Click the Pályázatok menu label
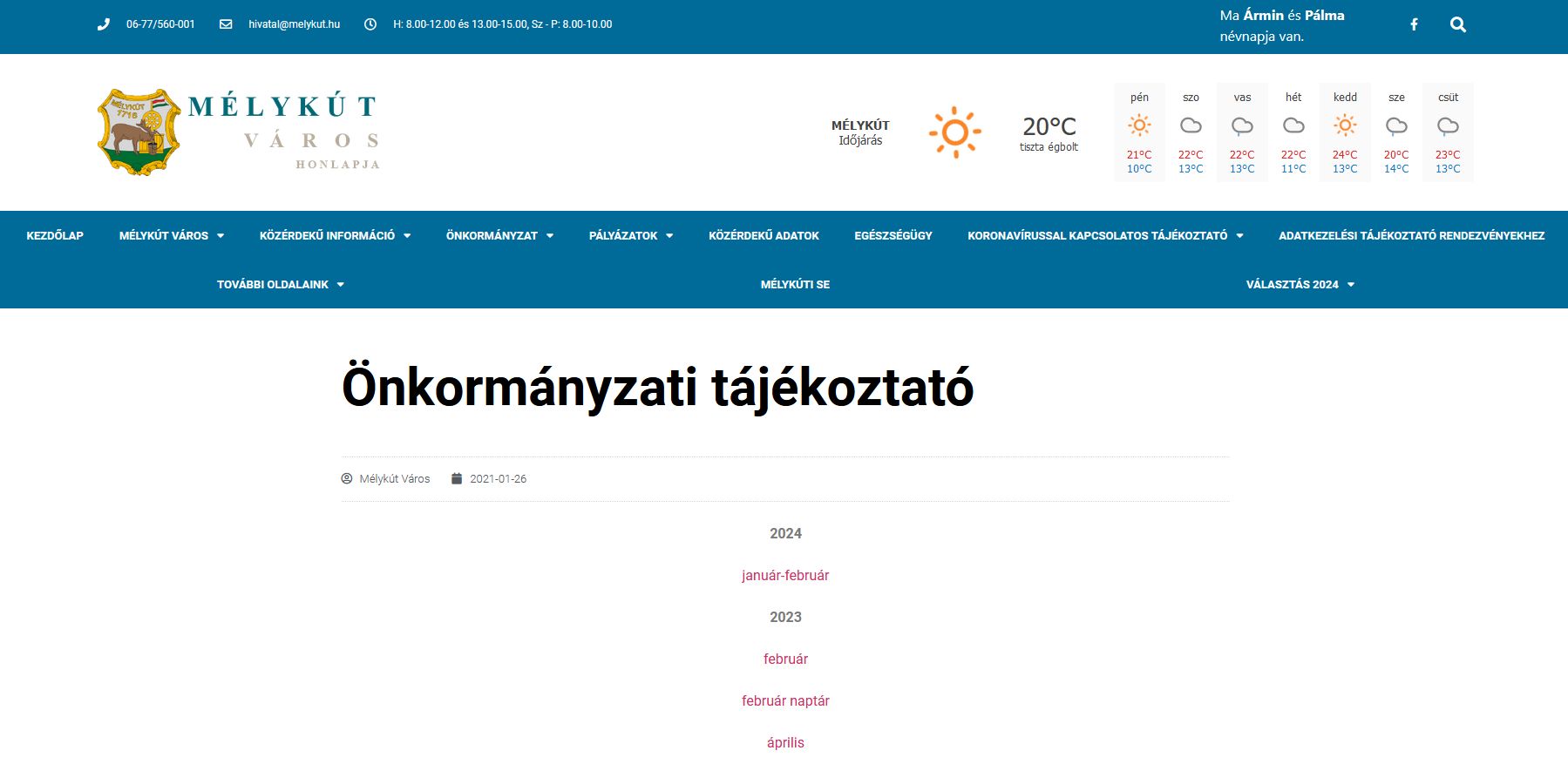 [623, 235]
